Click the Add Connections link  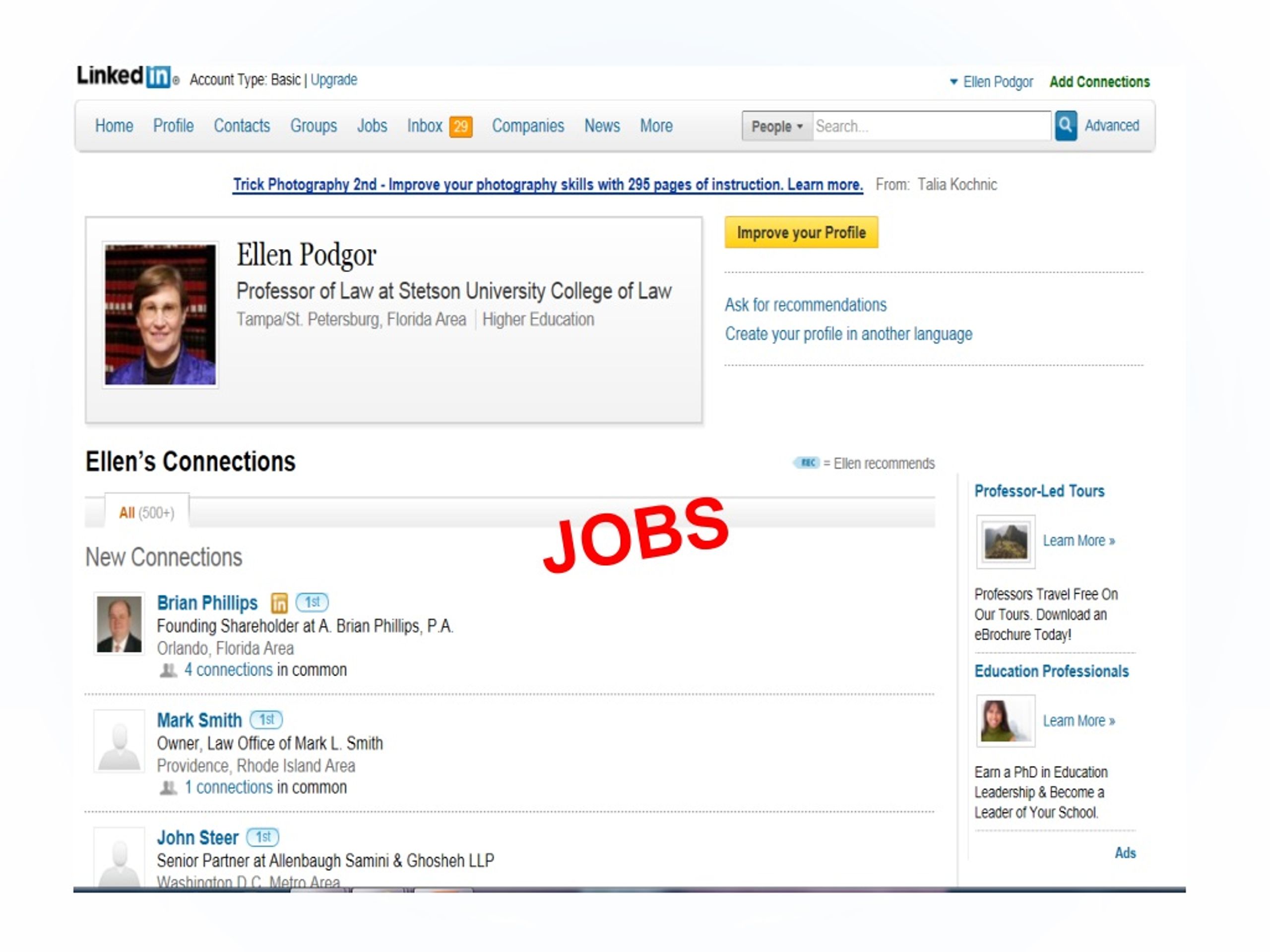click(1099, 82)
